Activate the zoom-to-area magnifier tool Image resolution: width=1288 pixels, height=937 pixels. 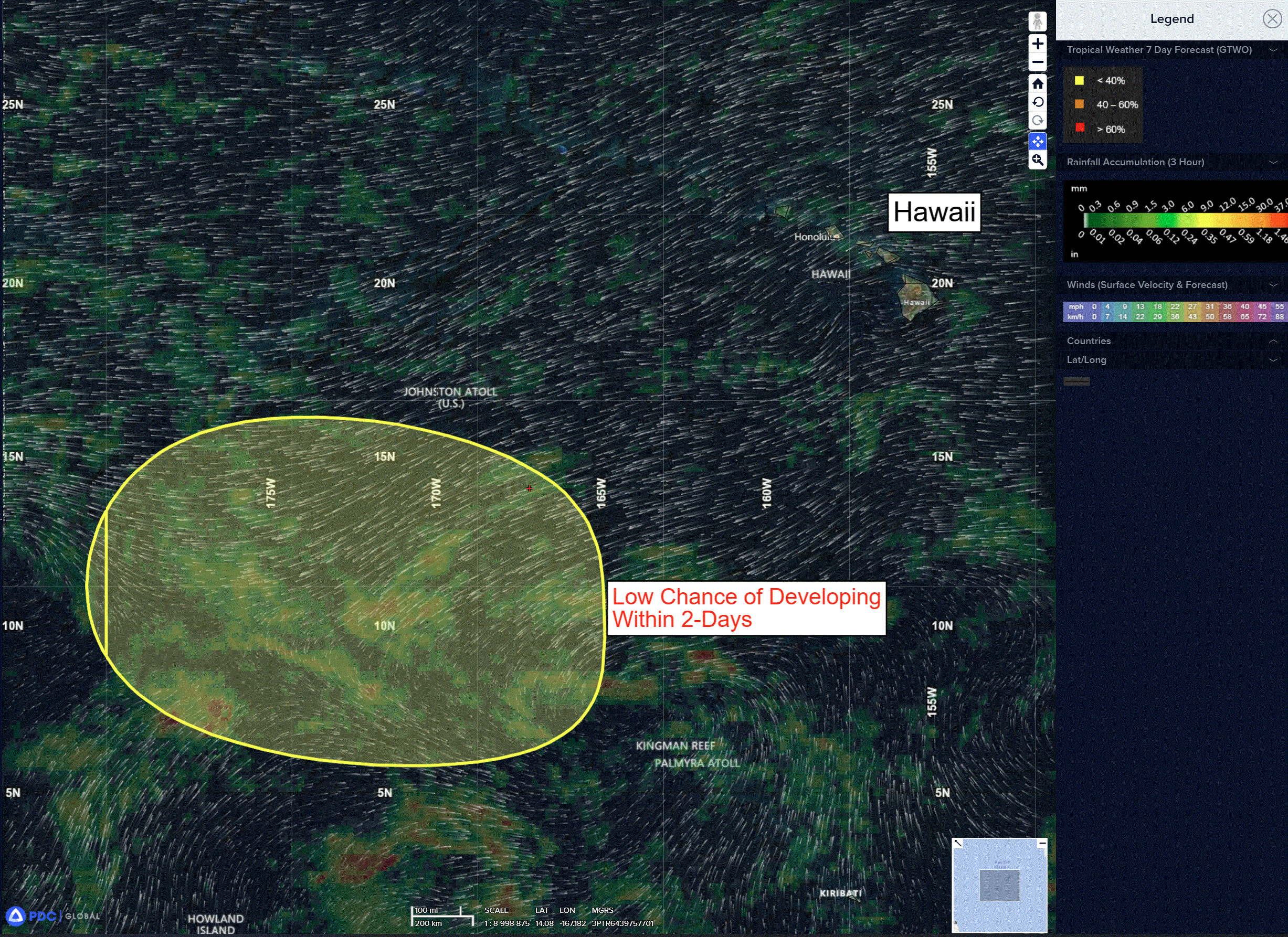click(x=1037, y=160)
